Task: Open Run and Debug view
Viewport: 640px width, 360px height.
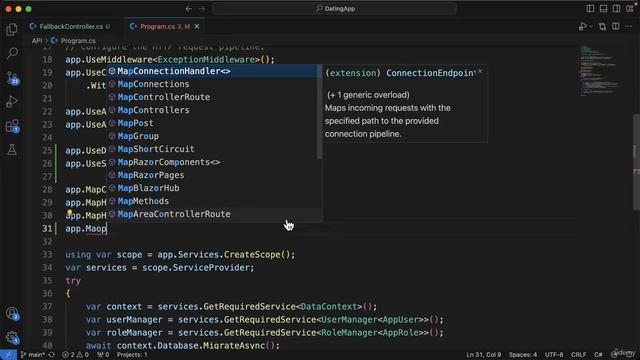Action: click(x=12, y=102)
